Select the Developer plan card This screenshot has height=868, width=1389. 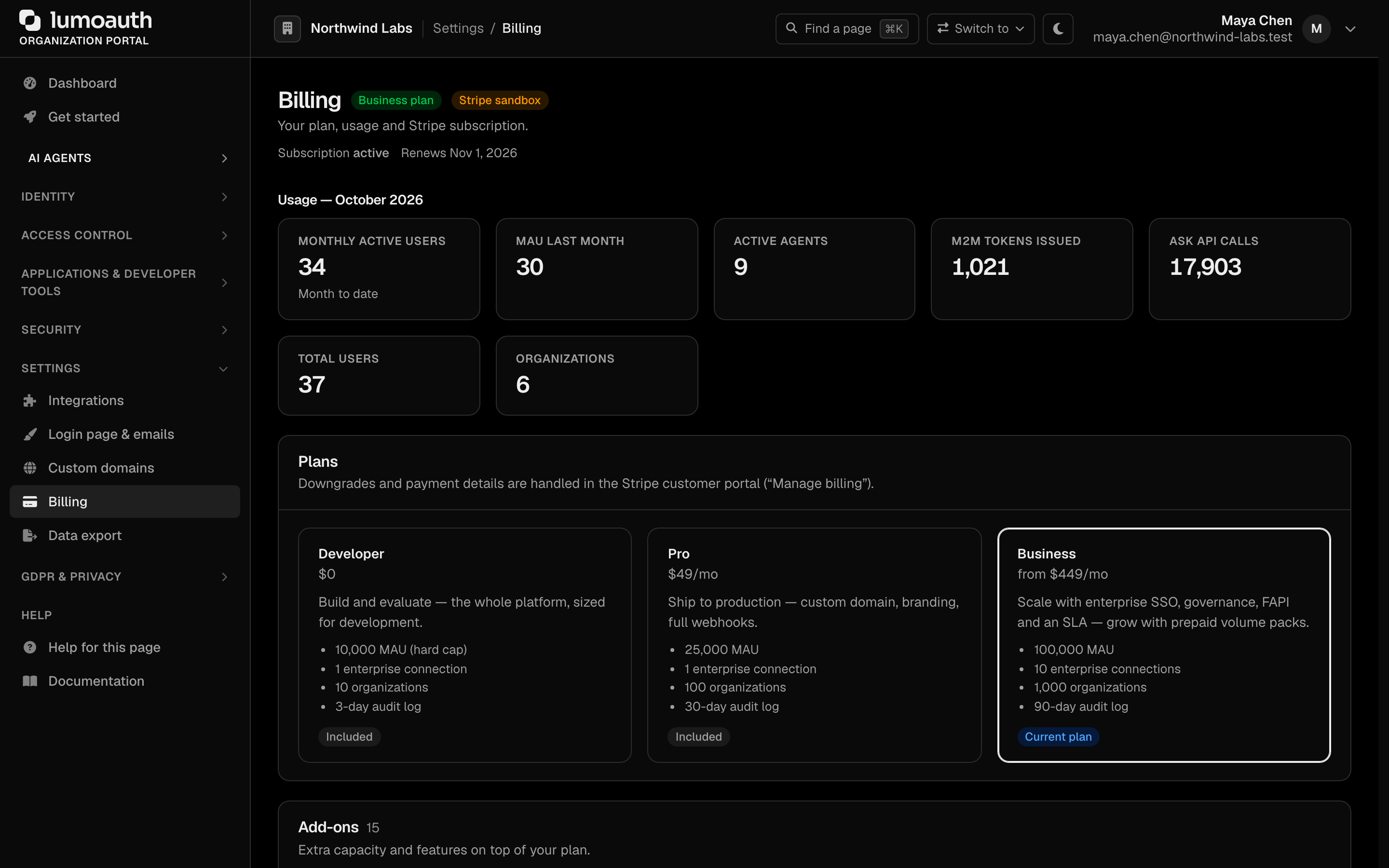click(x=465, y=645)
